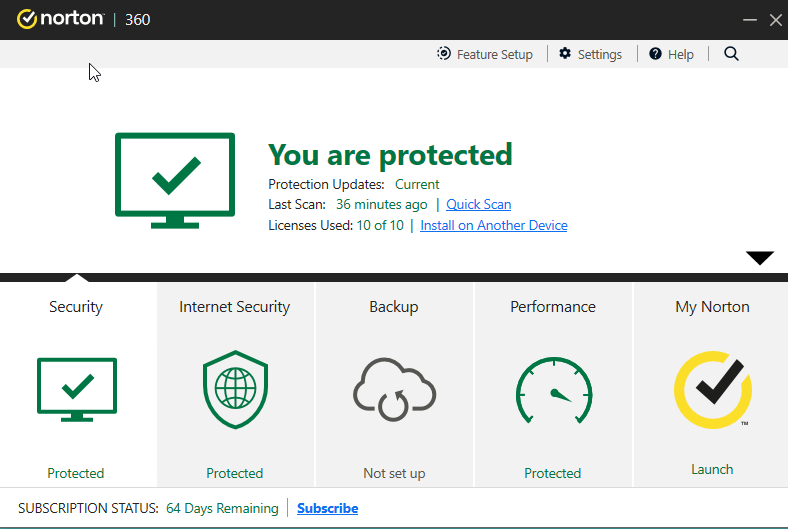
Task: Select the Backup tab label
Action: point(394,307)
